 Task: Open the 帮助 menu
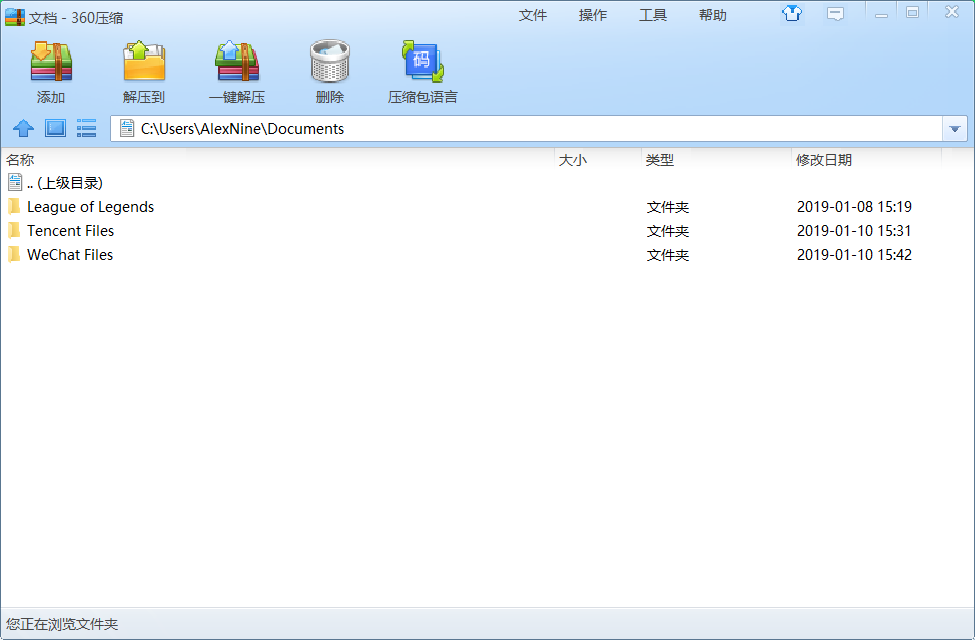pos(713,15)
